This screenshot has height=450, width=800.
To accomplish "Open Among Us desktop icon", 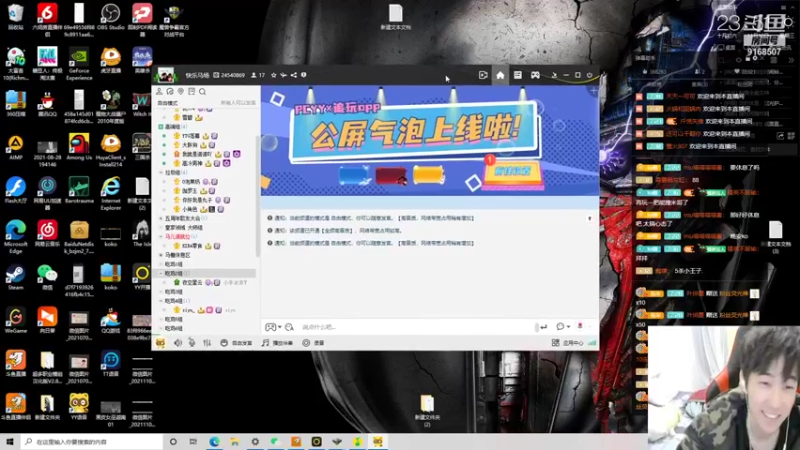I will tap(79, 147).
